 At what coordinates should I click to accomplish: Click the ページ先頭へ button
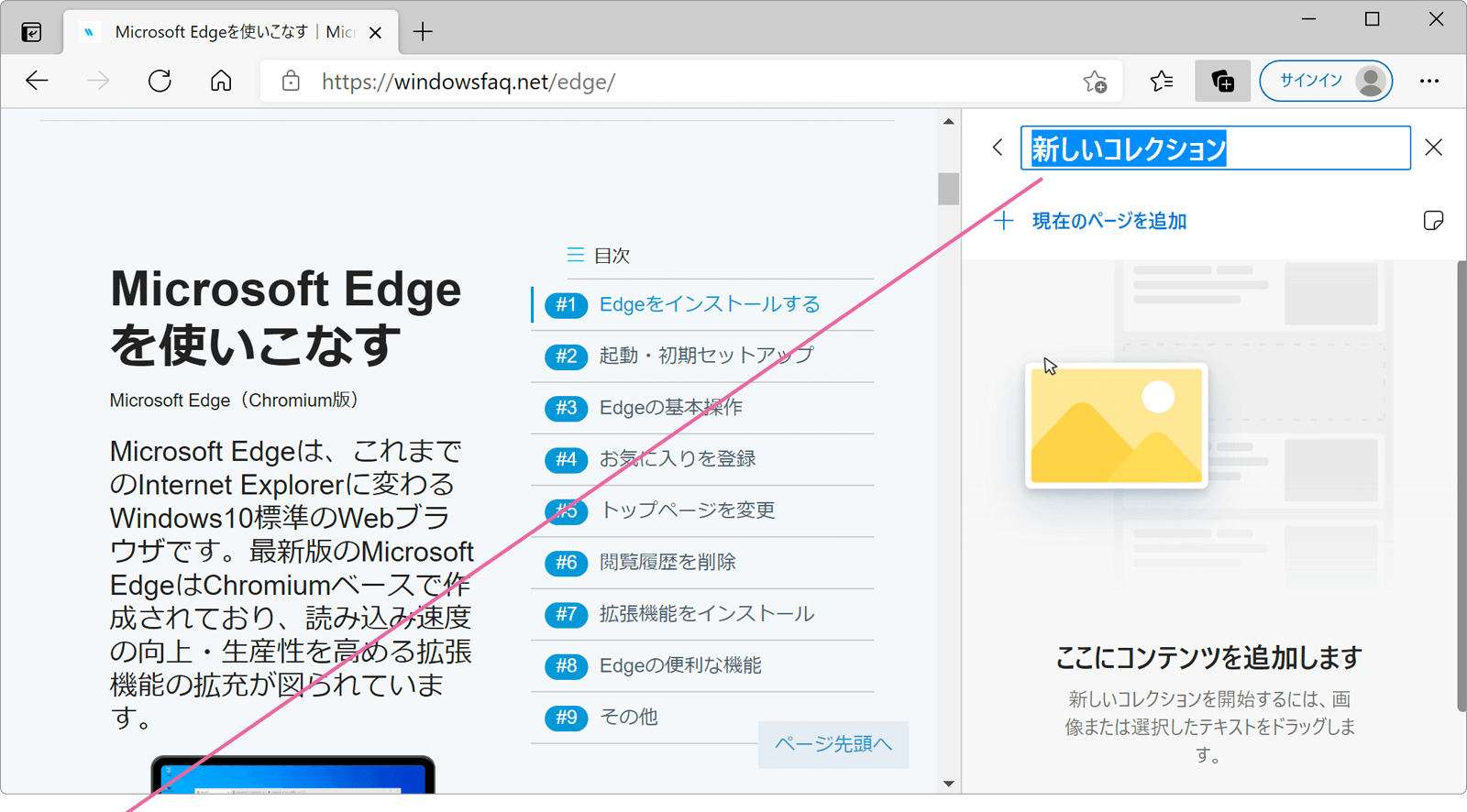(833, 744)
